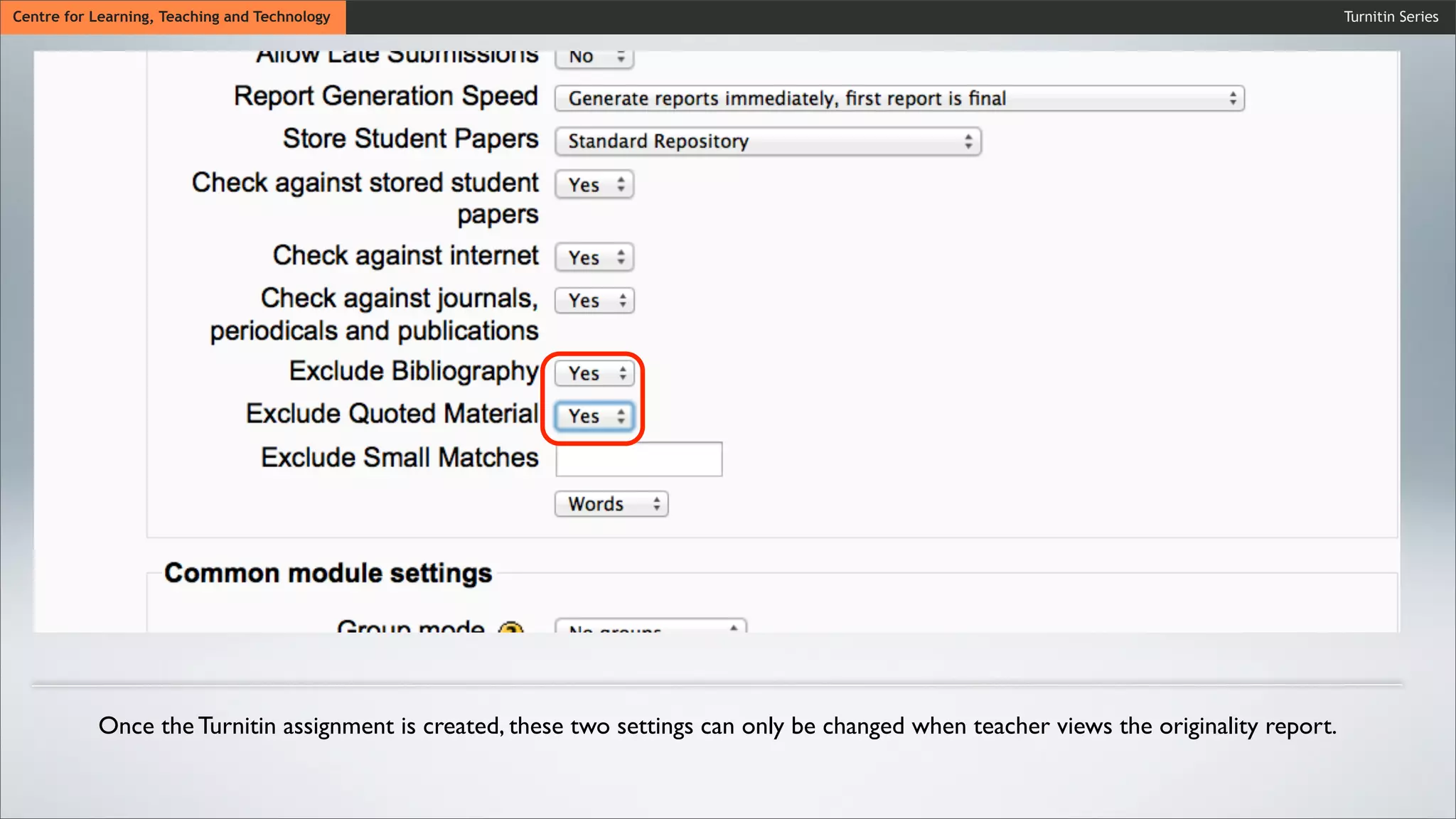
Task: Click the Exclude Bibliography label text
Action: [x=414, y=371]
